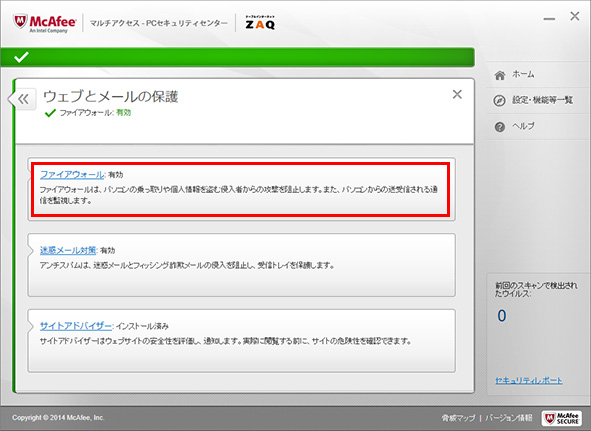Image resolution: width=591 pixels, height=431 pixels.
Task: Click the question mark help icon
Action: (x=500, y=127)
